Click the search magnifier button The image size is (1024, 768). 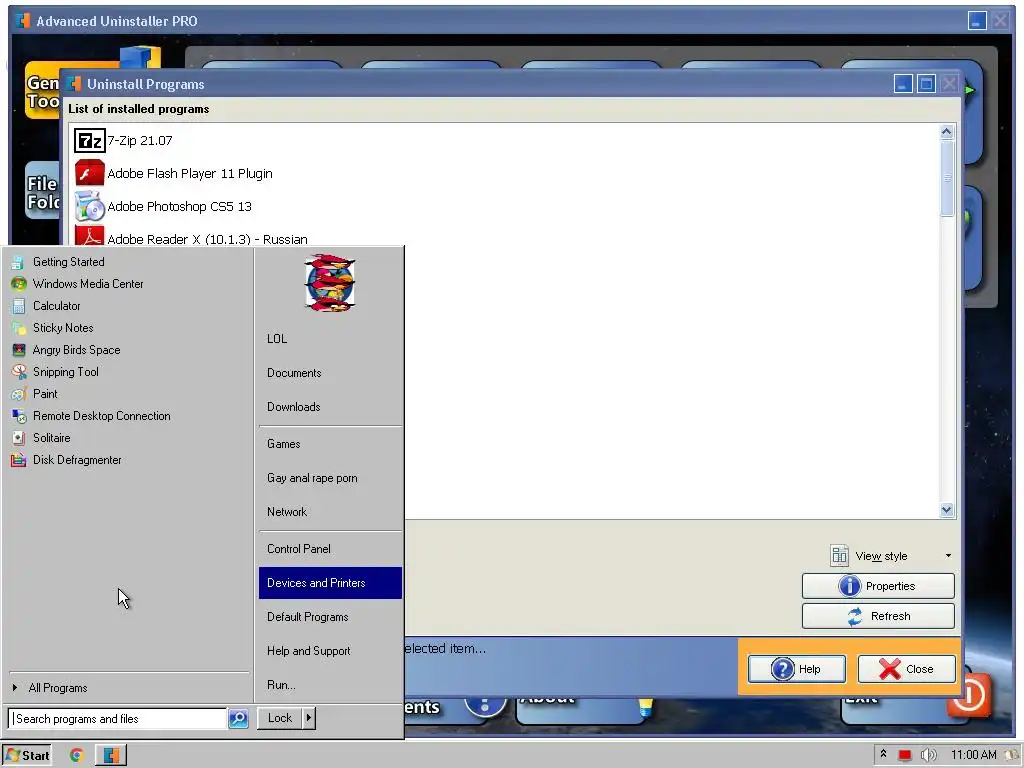tap(238, 719)
